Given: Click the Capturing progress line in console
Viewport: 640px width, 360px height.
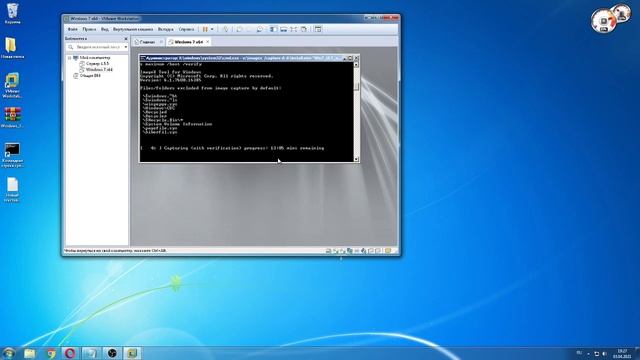Looking at the screenshot, I should (232, 148).
